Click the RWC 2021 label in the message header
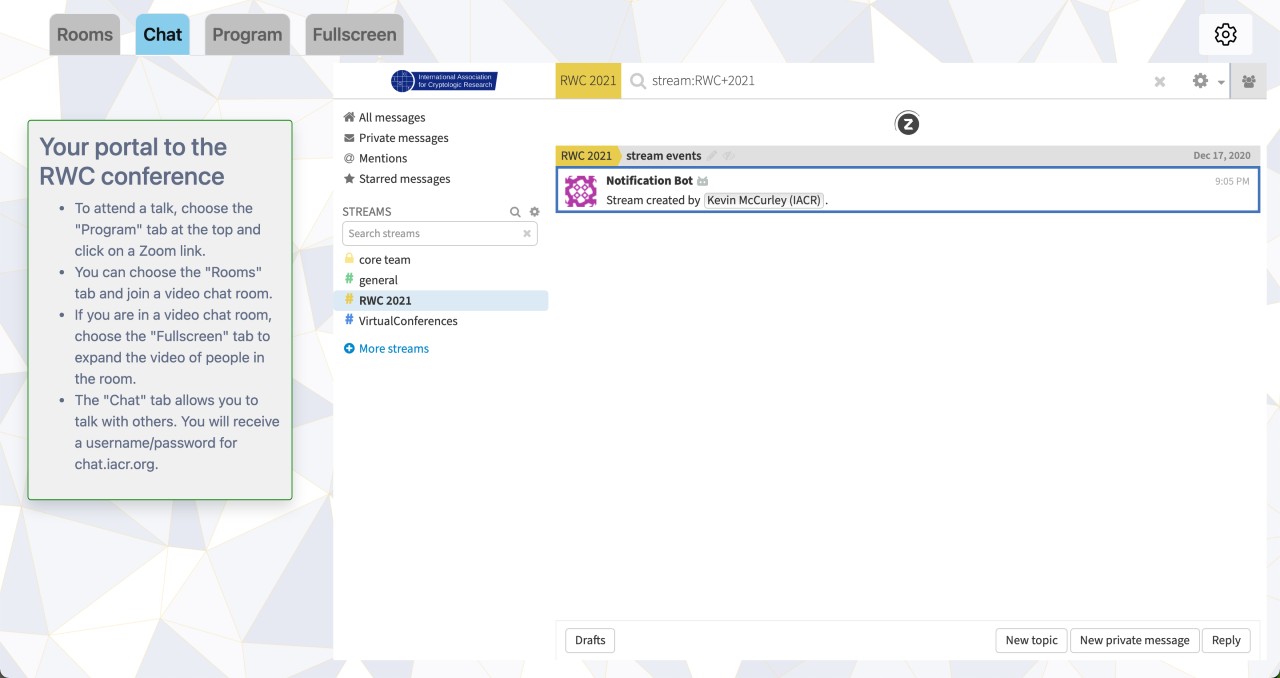Viewport: 1280px width, 678px height. pos(586,156)
